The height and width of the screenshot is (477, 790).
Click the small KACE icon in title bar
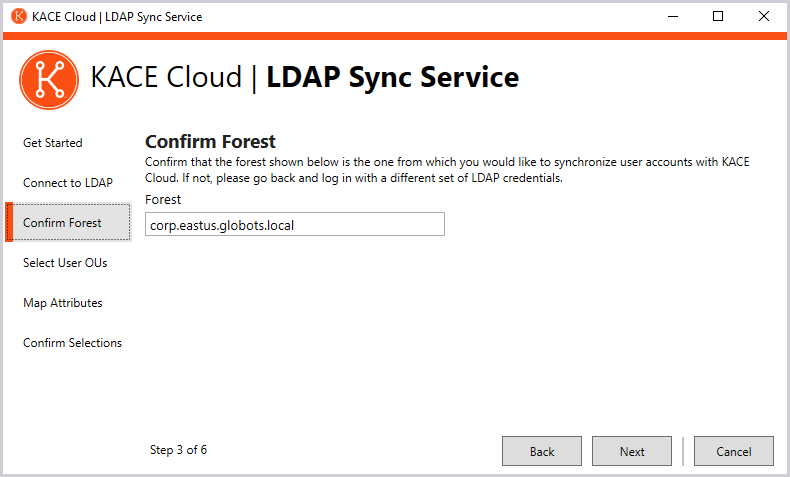pos(18,16)
